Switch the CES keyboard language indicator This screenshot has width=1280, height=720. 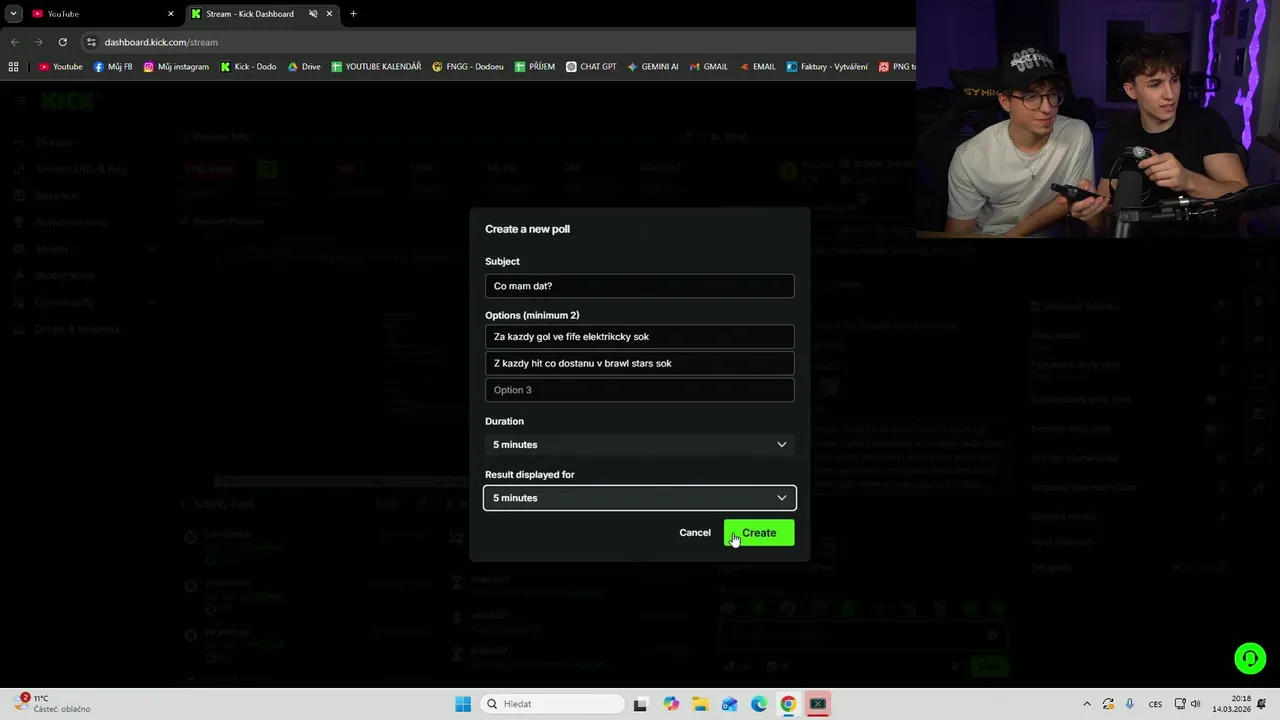(1155, 704)
